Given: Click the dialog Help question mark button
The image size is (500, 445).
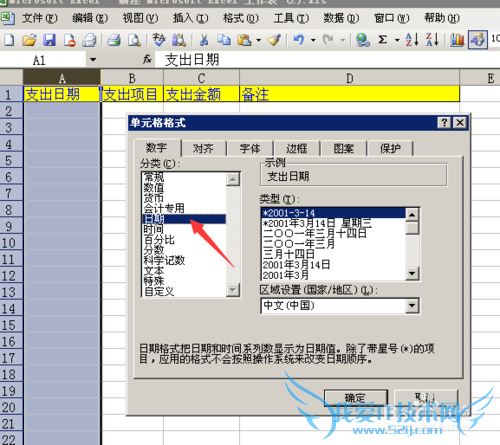Looking at the screenshot, I should tap(444, 123).
